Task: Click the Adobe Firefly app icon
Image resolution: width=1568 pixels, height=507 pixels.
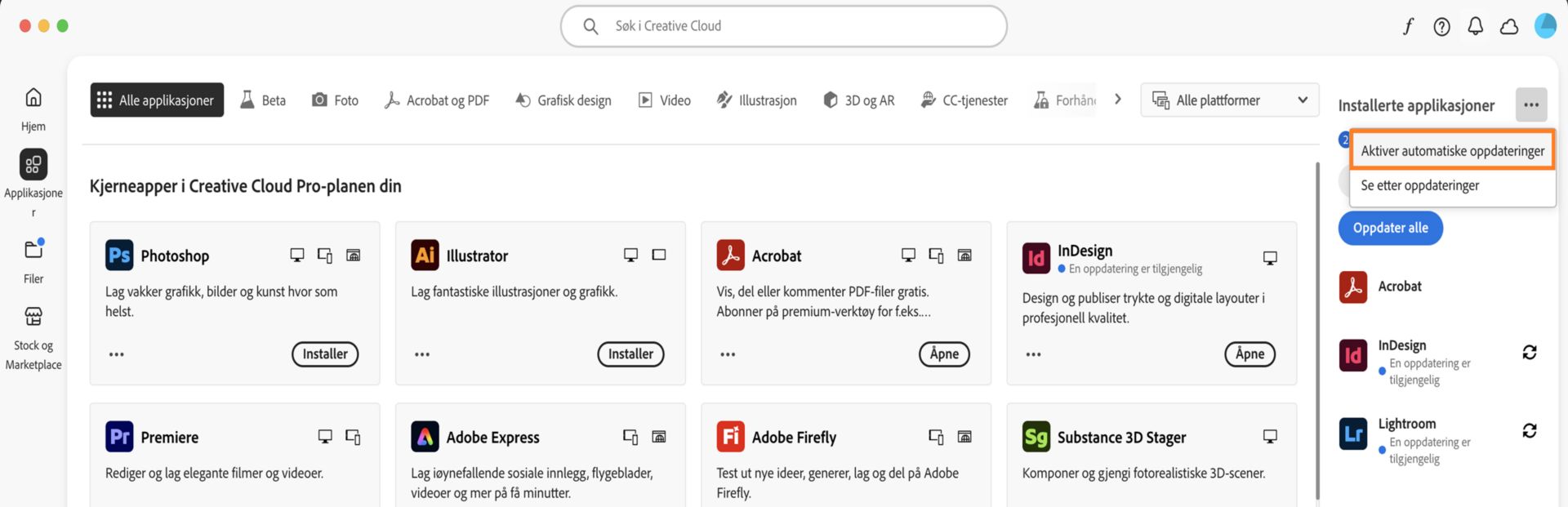Action: 731,437
